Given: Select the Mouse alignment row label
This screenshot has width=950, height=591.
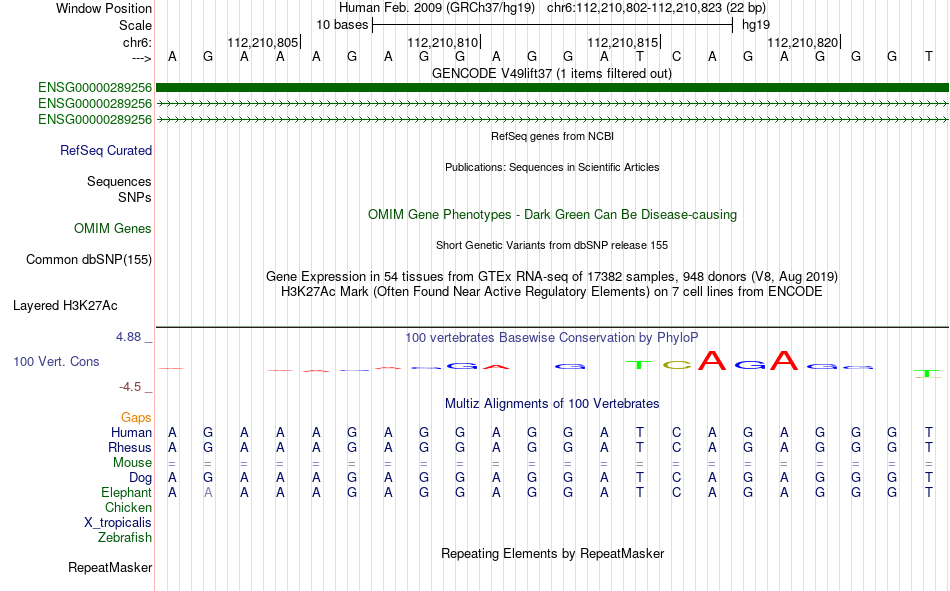Looking at the screenshot, I should (132, 462).
